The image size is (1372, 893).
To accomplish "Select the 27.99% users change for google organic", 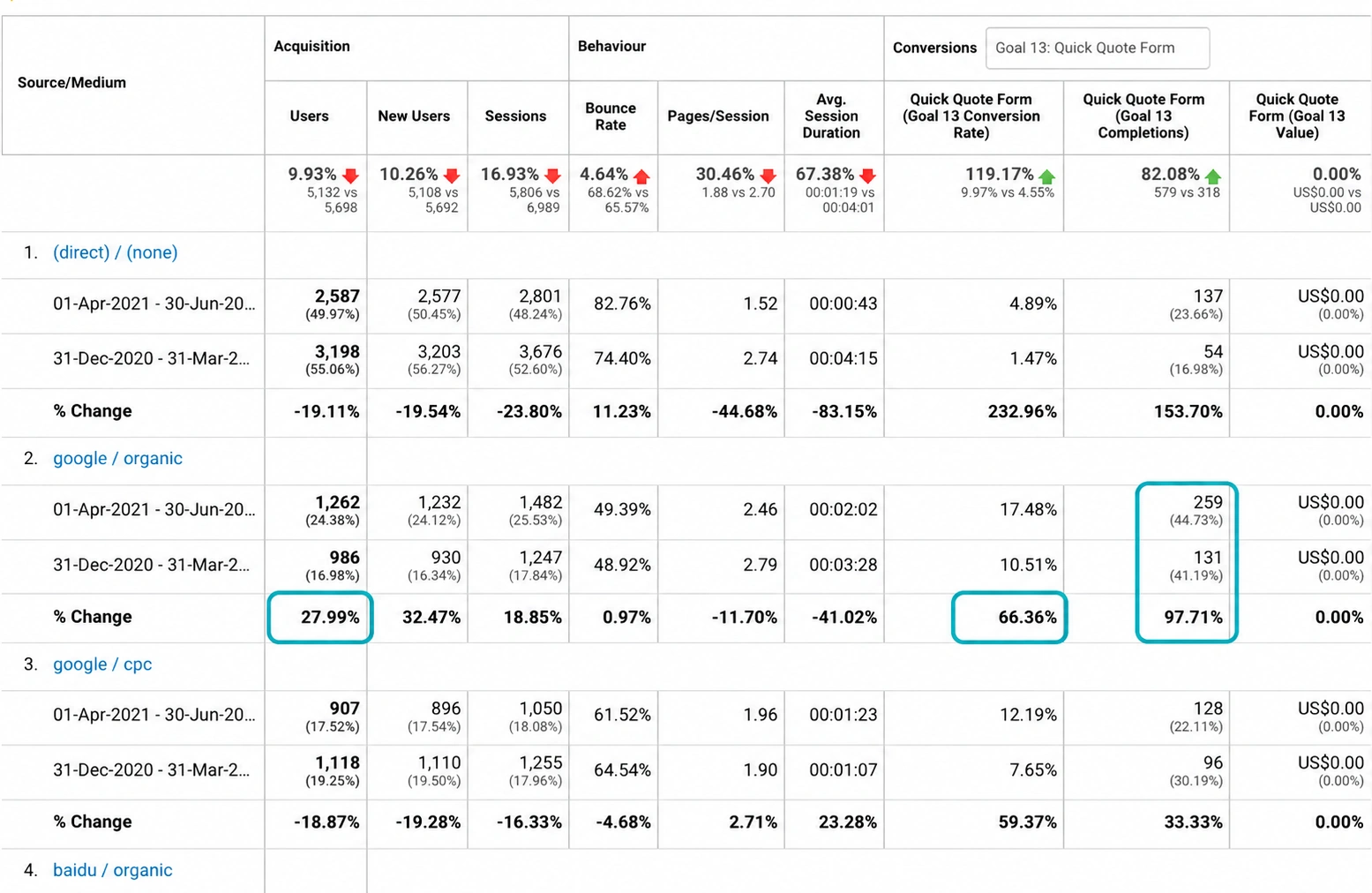I will click(319, 617).
